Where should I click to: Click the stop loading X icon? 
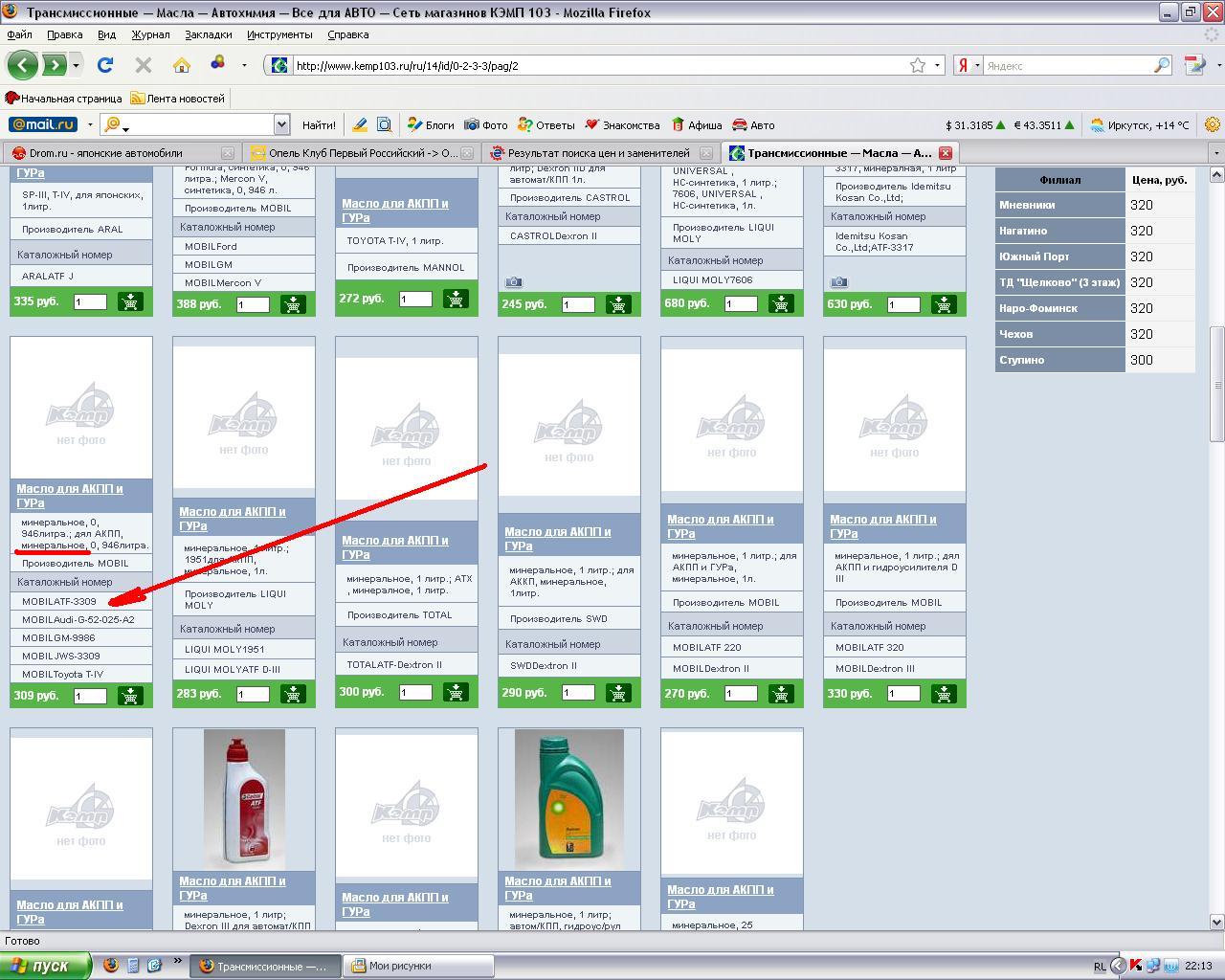tap(144, 65)
